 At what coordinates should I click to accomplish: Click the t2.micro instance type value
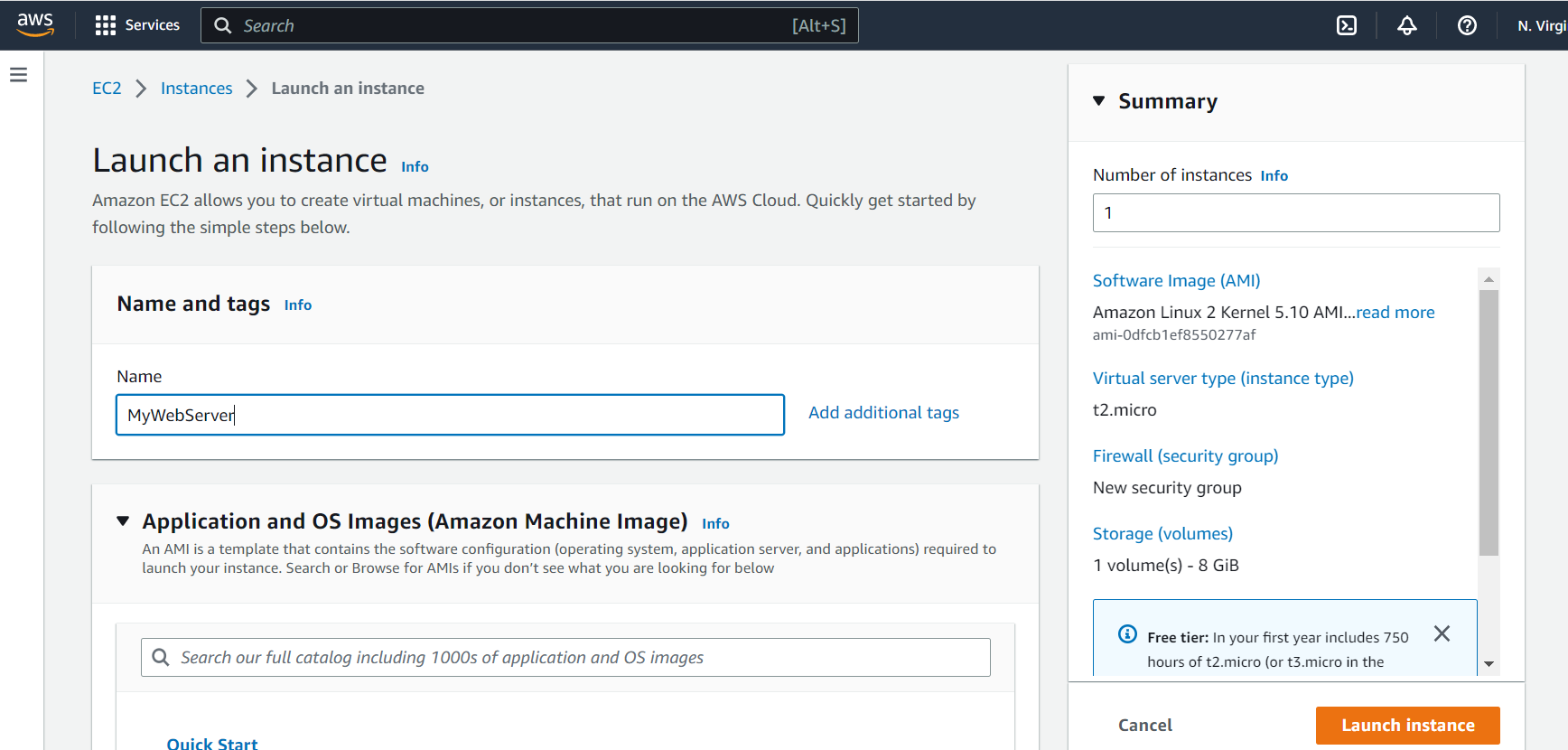coord(1125,410)
